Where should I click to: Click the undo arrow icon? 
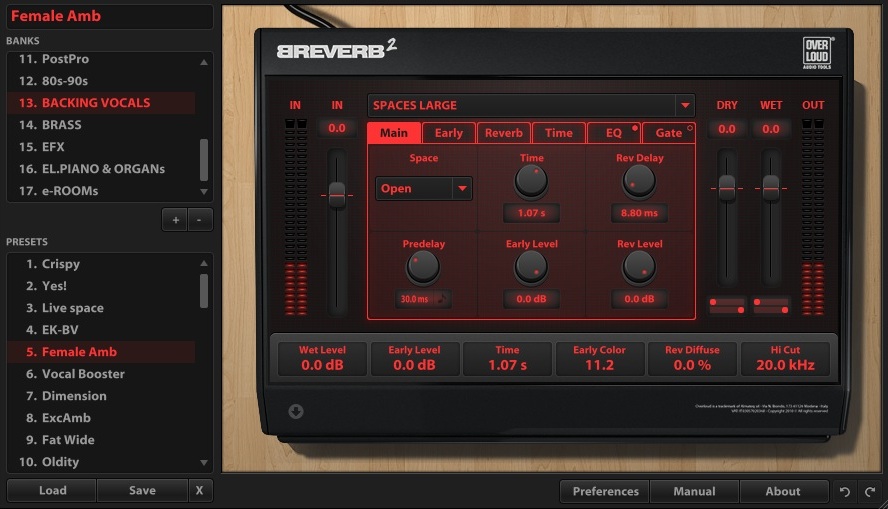pyautogui.click(x=845, y=492)
